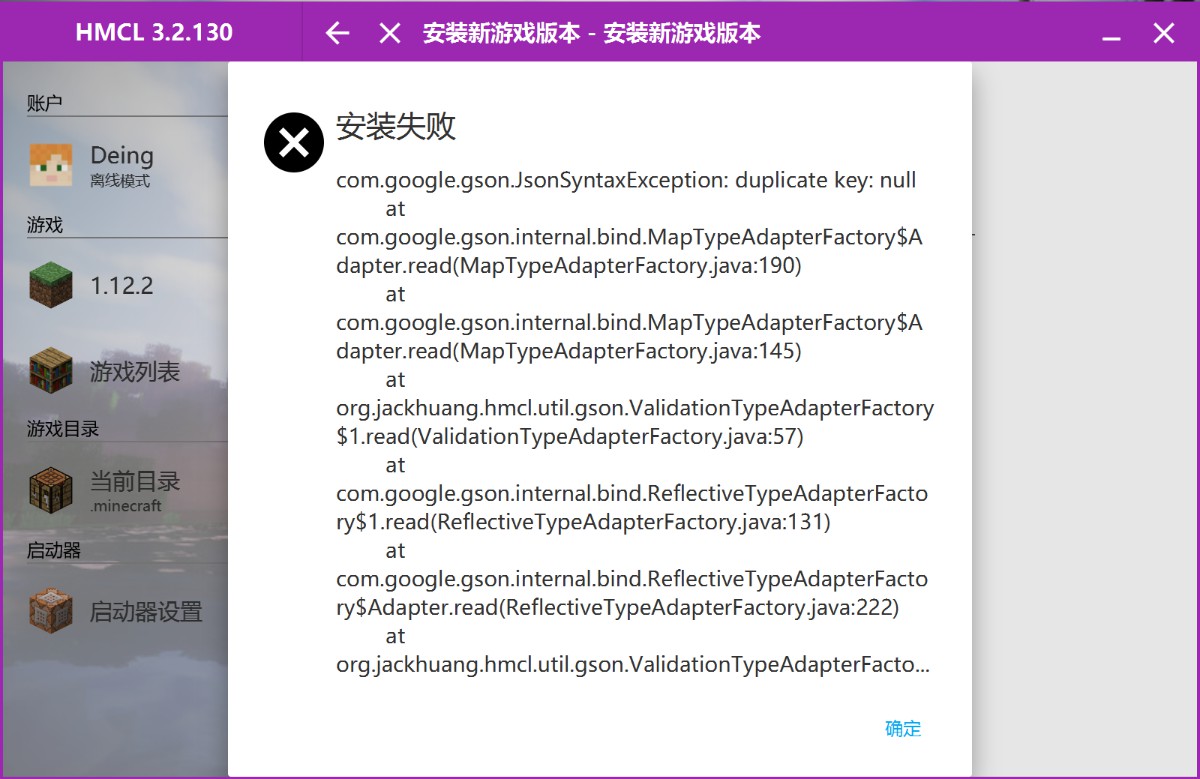Image resolution: width=1200 pixels, height=779 pixels.
Task: Click the X icon next to back arrow
Action: [390, 33]
